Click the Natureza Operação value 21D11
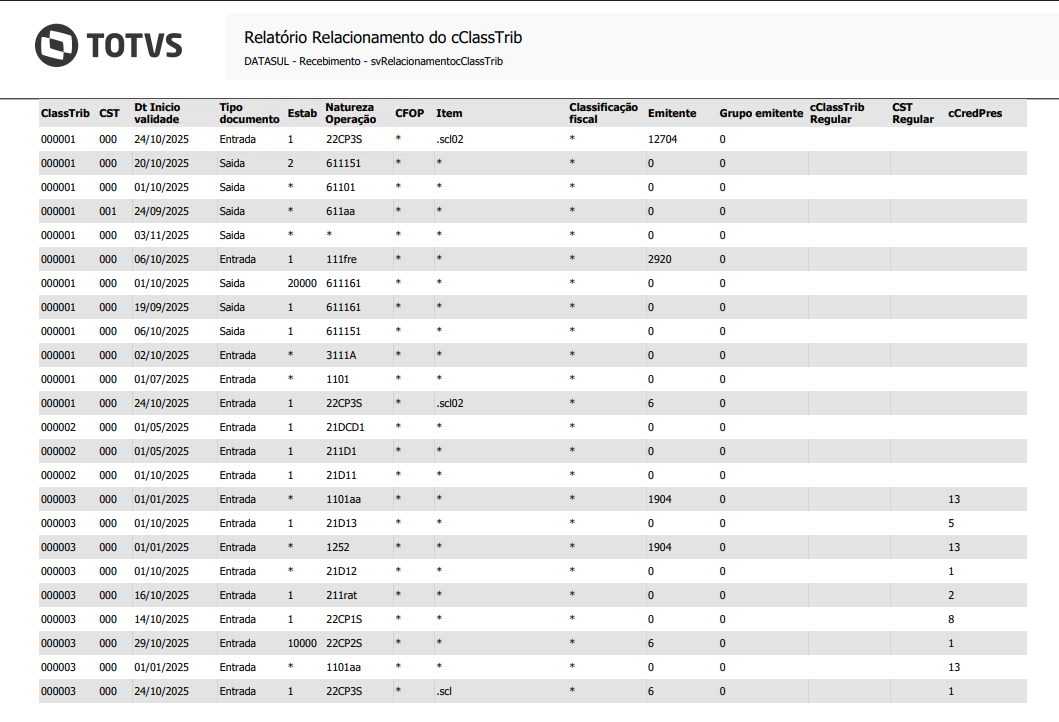The image size is (1059, 722). tap(341, 475)
